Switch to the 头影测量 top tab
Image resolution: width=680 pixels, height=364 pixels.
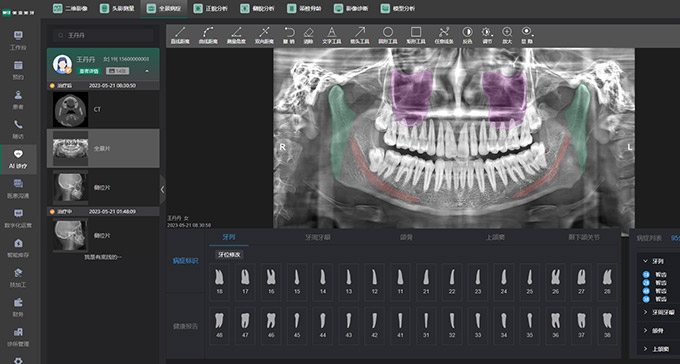click(x=117, y=8)
